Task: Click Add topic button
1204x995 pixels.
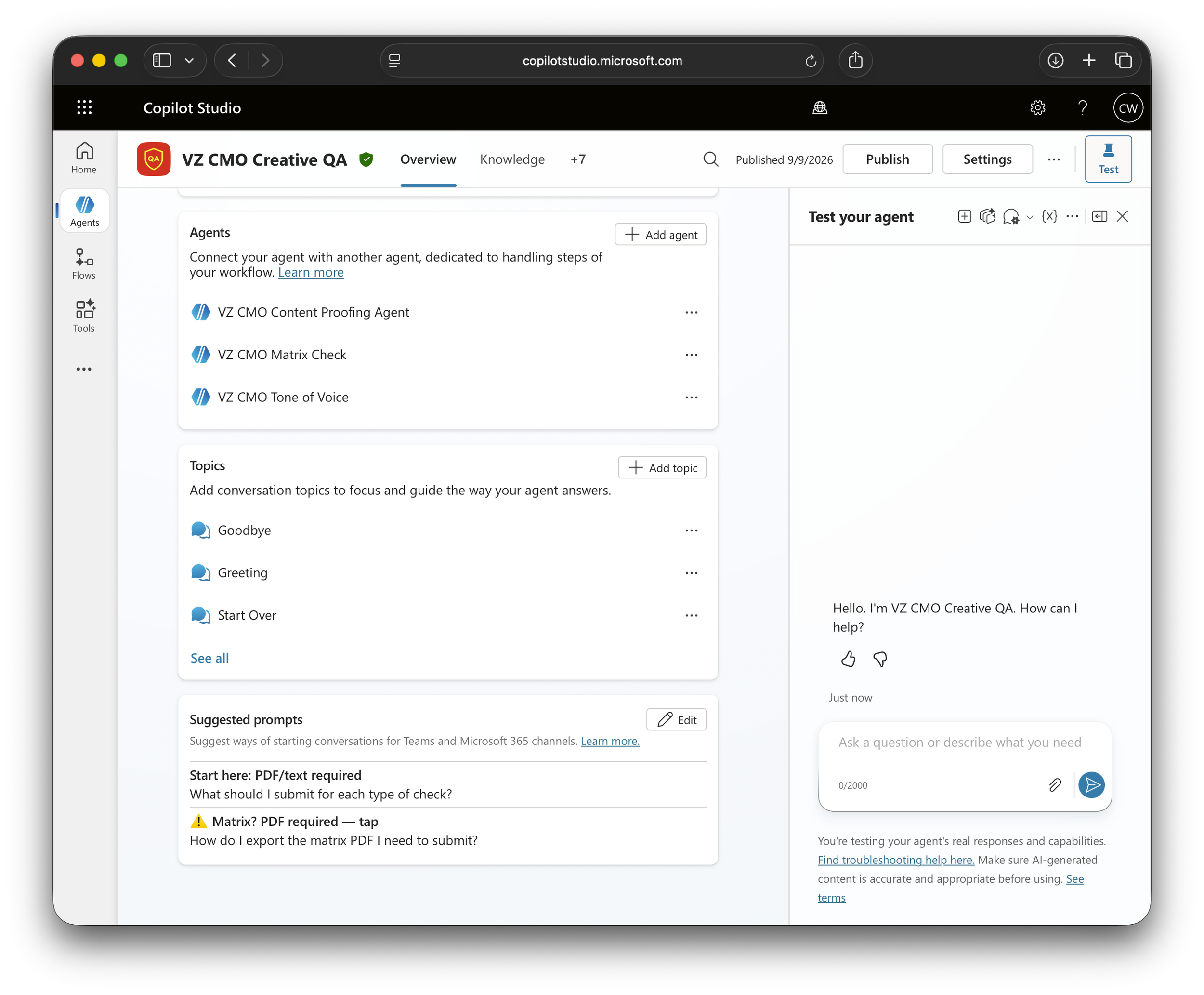Action: [662, 468]
